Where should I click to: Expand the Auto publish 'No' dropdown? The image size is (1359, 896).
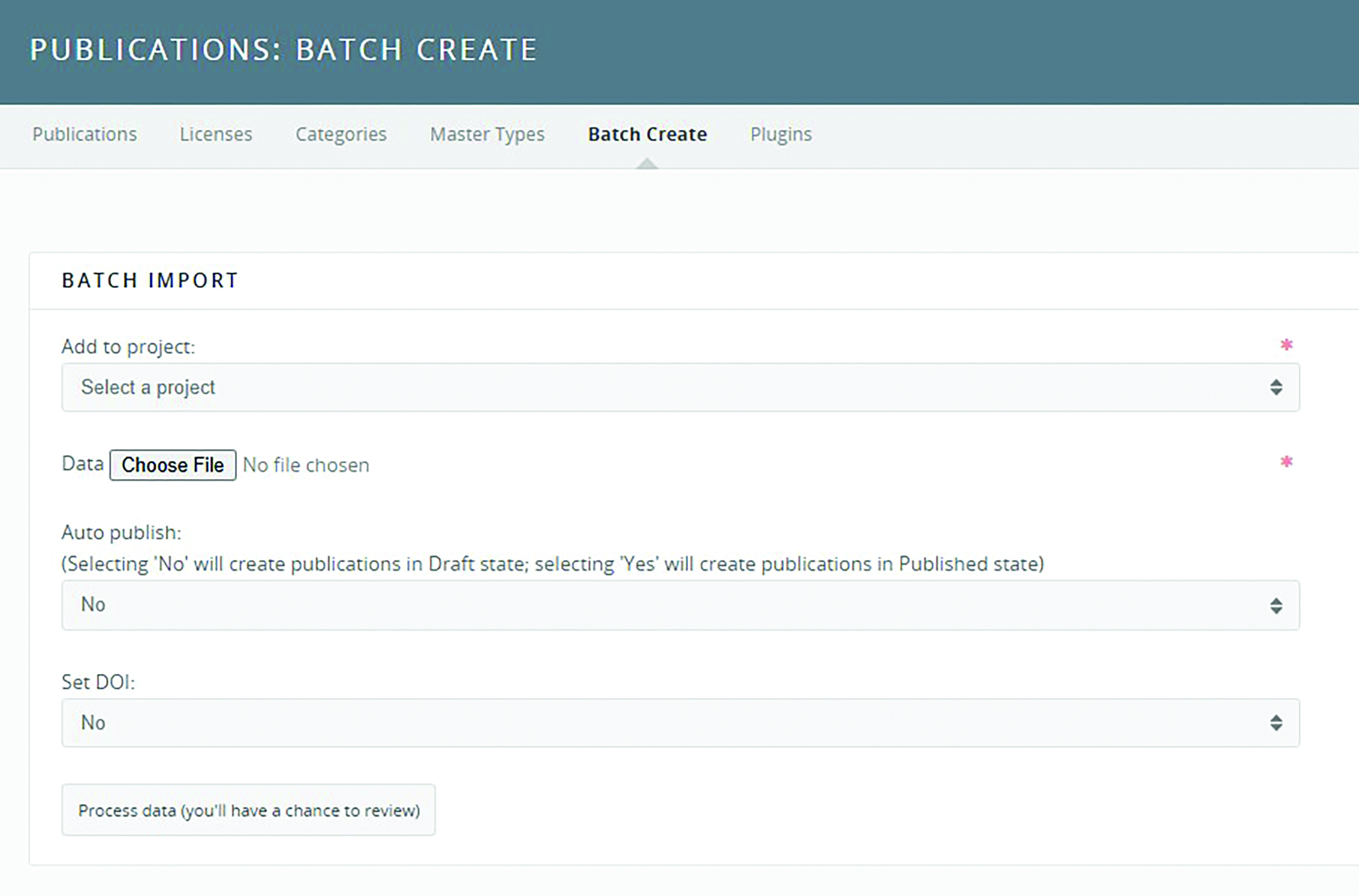click(x=679, y=606)
